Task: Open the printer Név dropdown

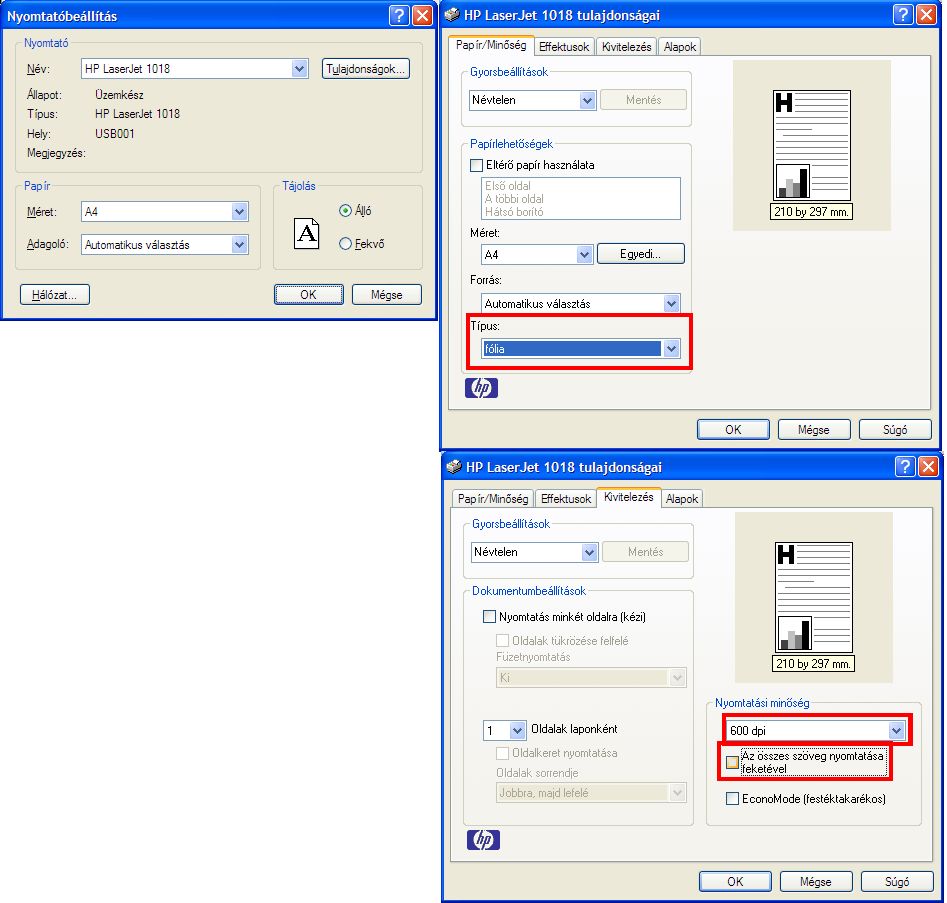Action: tap(300, 69)
